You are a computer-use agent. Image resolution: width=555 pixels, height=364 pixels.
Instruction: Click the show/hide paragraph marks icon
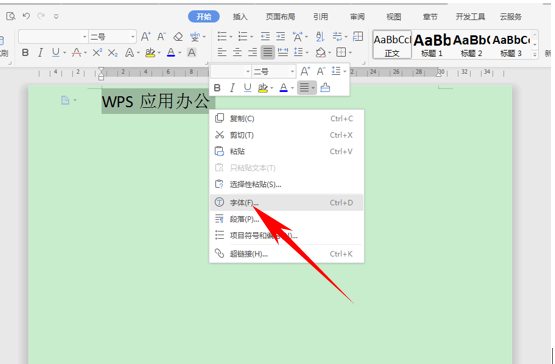(337, 36)
